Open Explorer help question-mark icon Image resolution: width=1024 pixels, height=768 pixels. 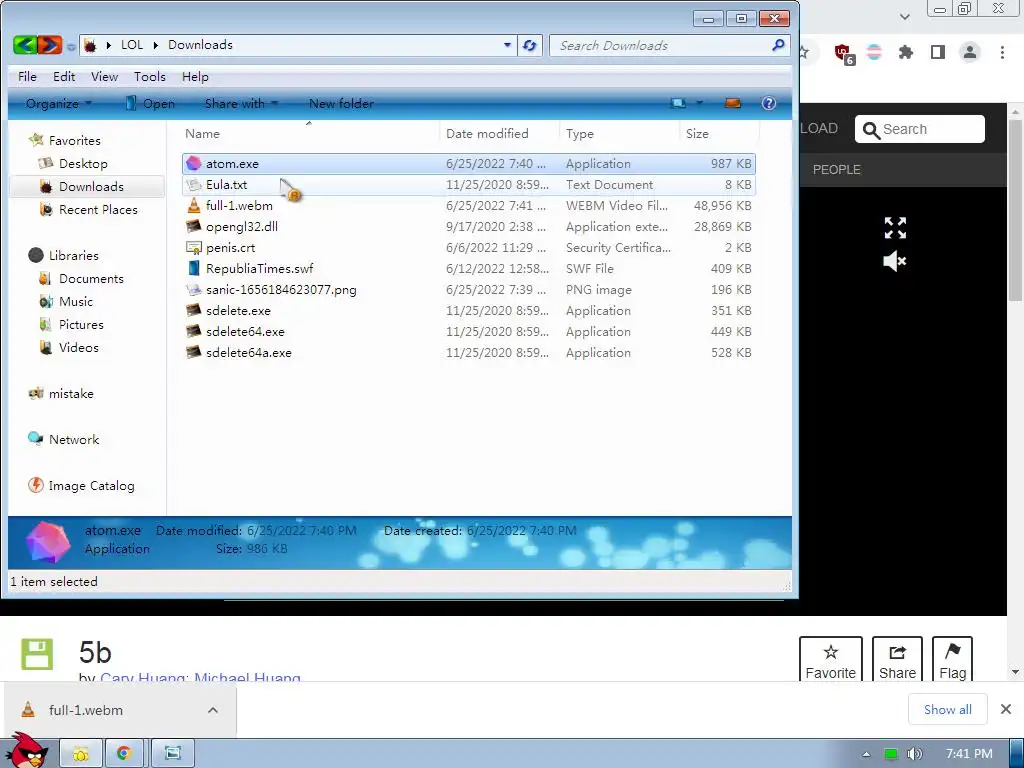[x=769, y=103]
